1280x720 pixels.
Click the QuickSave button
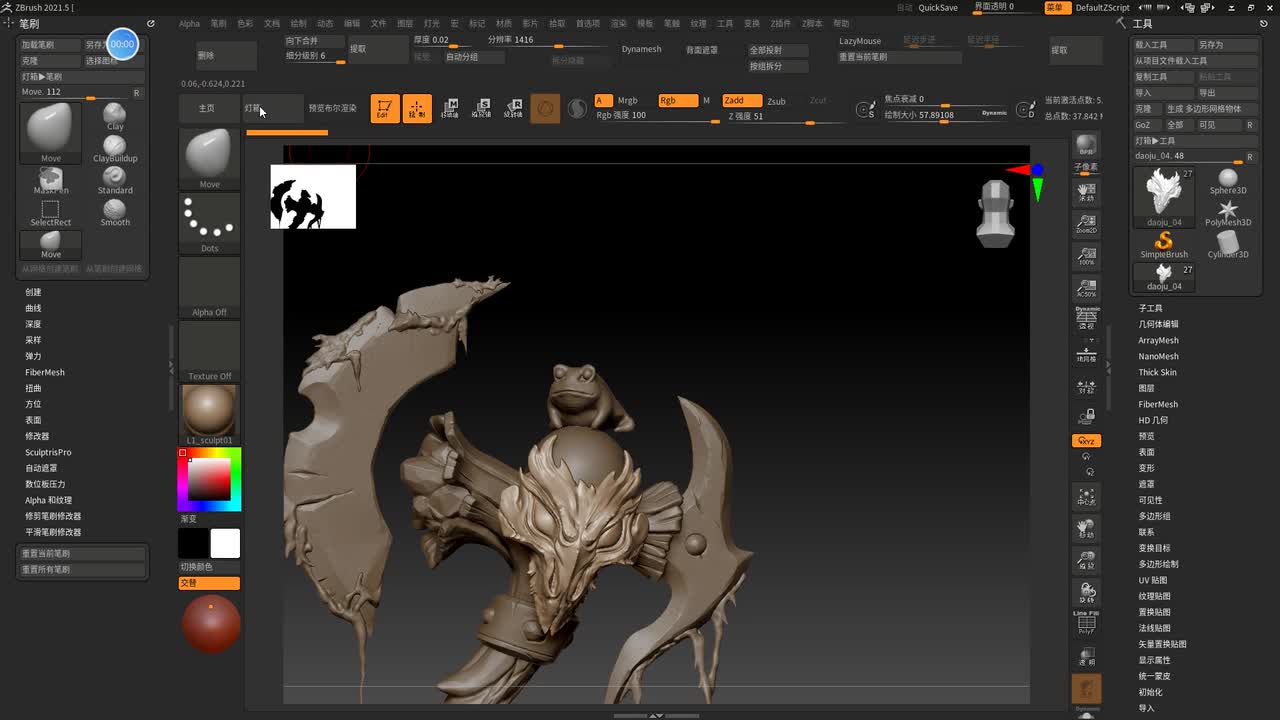click(x=938, y=7)
